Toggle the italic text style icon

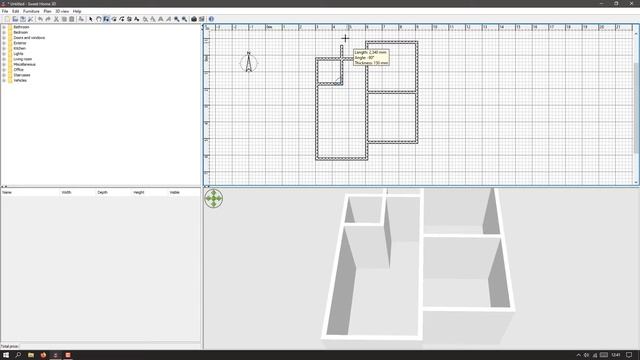(x=169, y=19)
